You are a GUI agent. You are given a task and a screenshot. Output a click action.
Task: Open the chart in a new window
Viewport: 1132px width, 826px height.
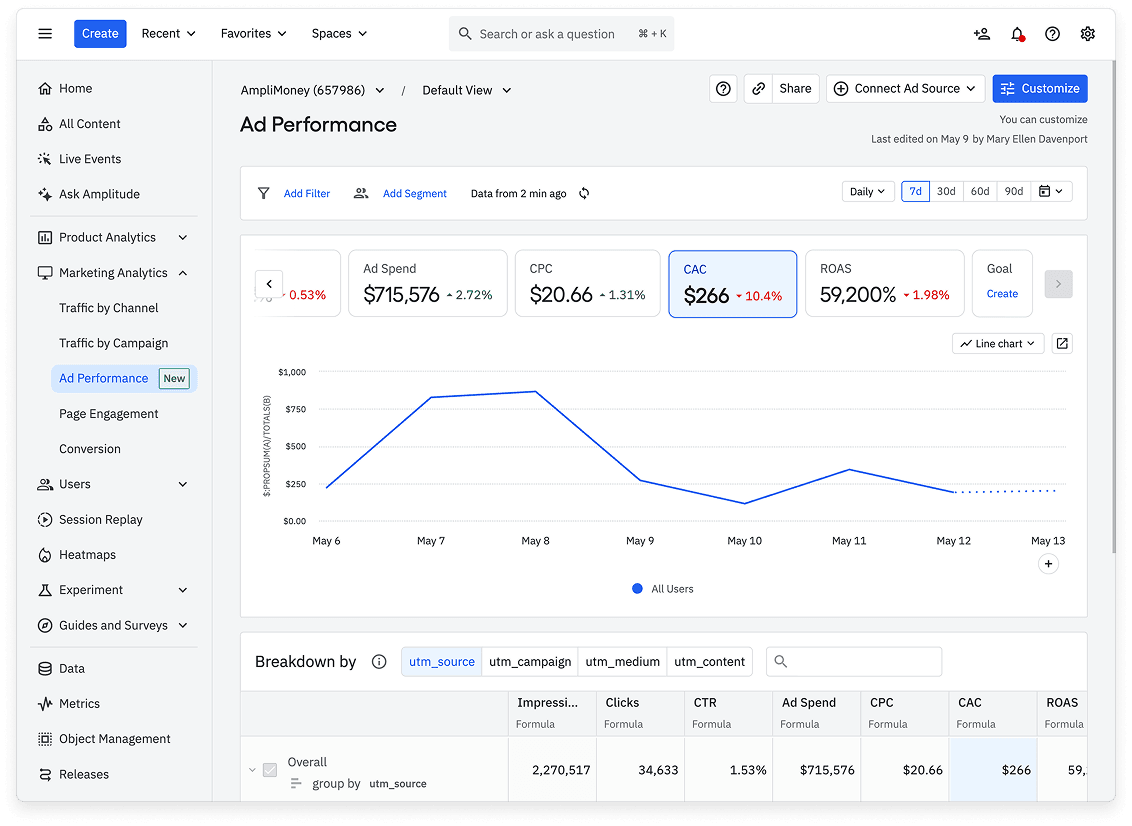[1061, 343]
